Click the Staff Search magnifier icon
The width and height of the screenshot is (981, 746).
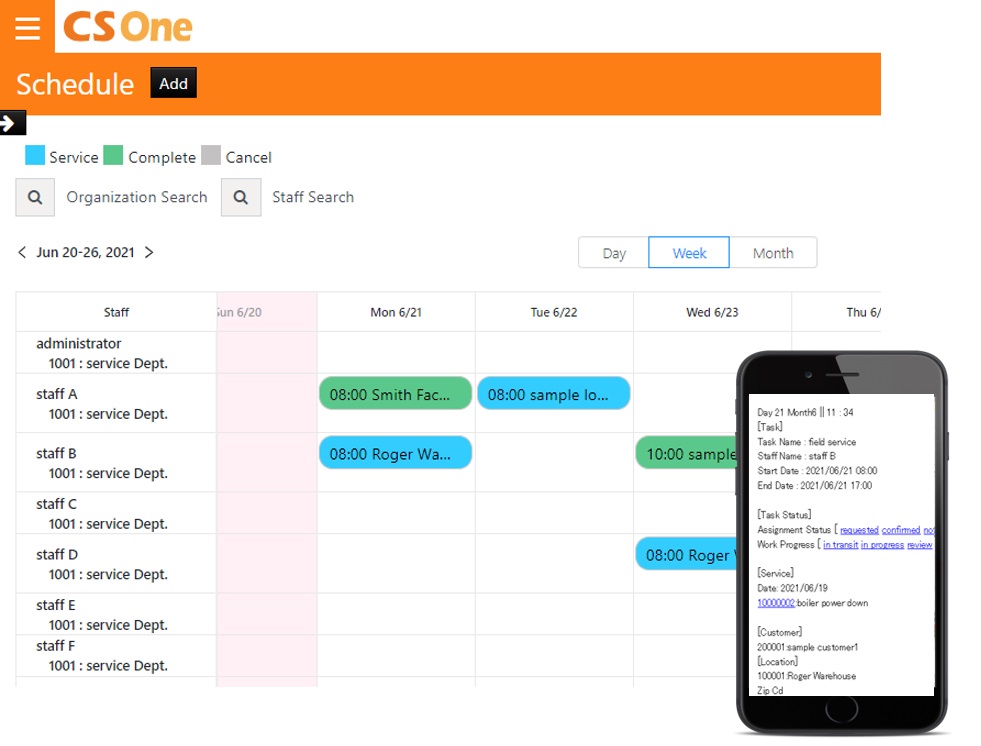tap(243, 197)
